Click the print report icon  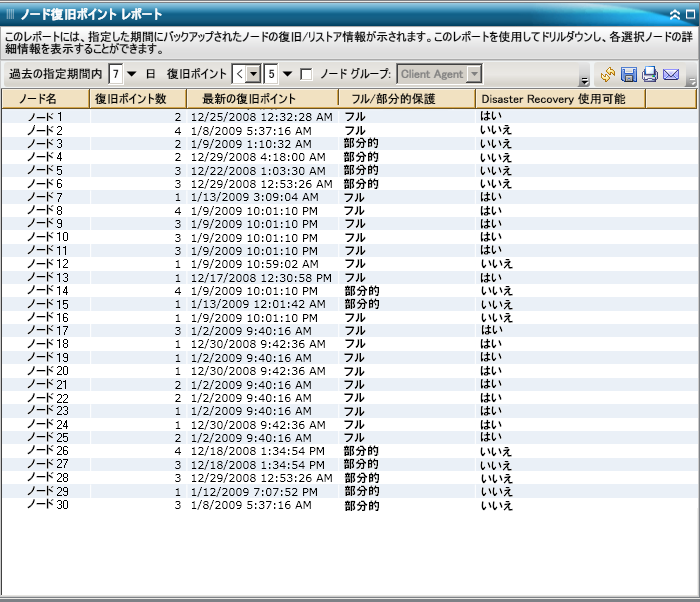pyautogui.click(x=649, y=75)
